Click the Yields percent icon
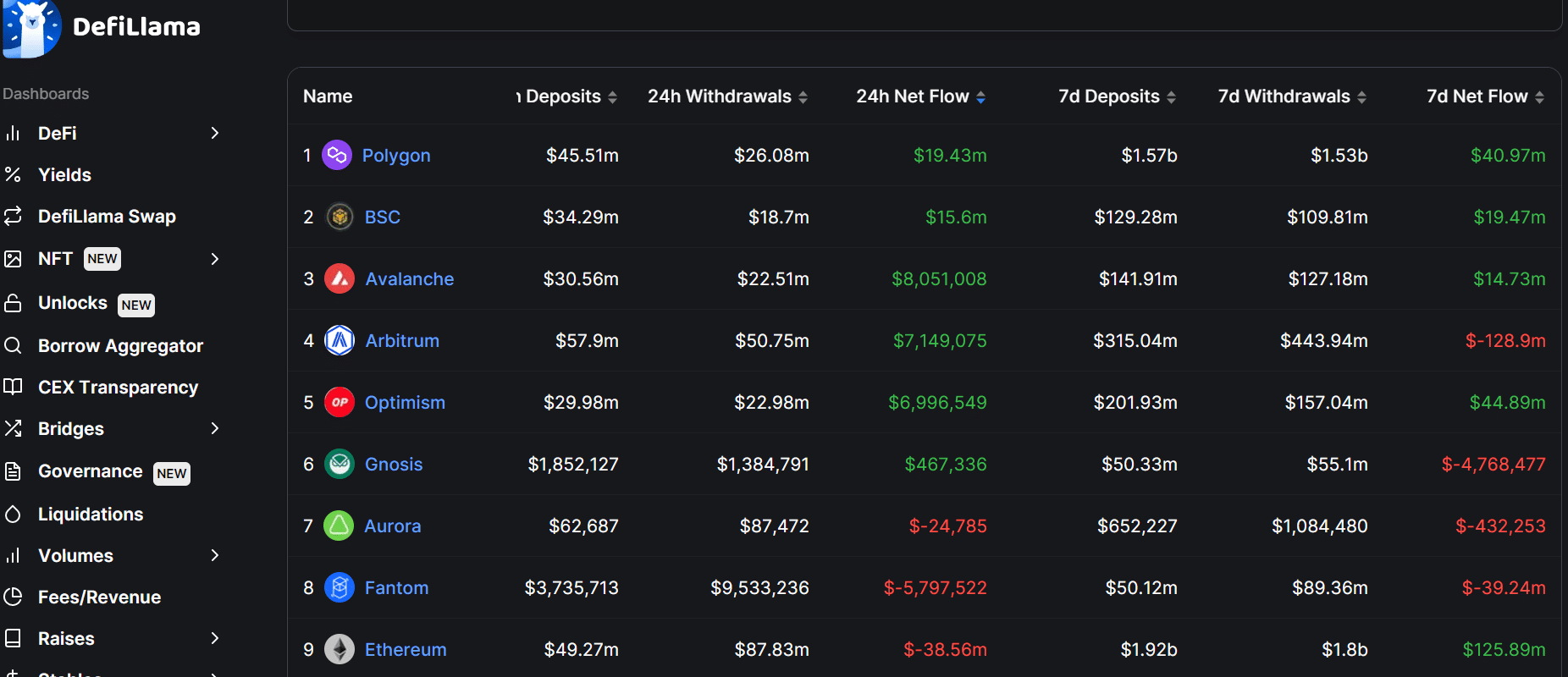 13,174
